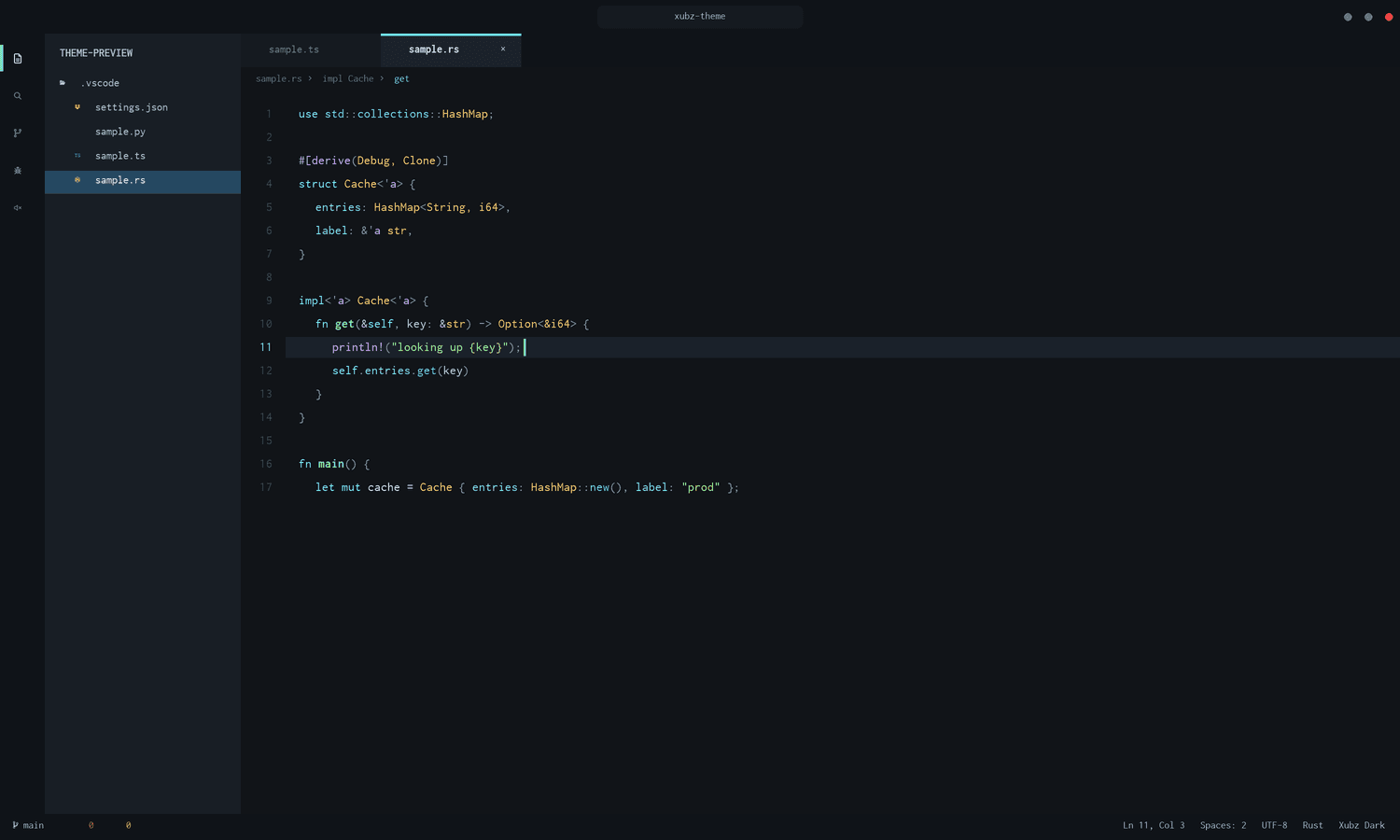
Task: Change encoding via UTF-8
Action: click(x=1274, y=825)
